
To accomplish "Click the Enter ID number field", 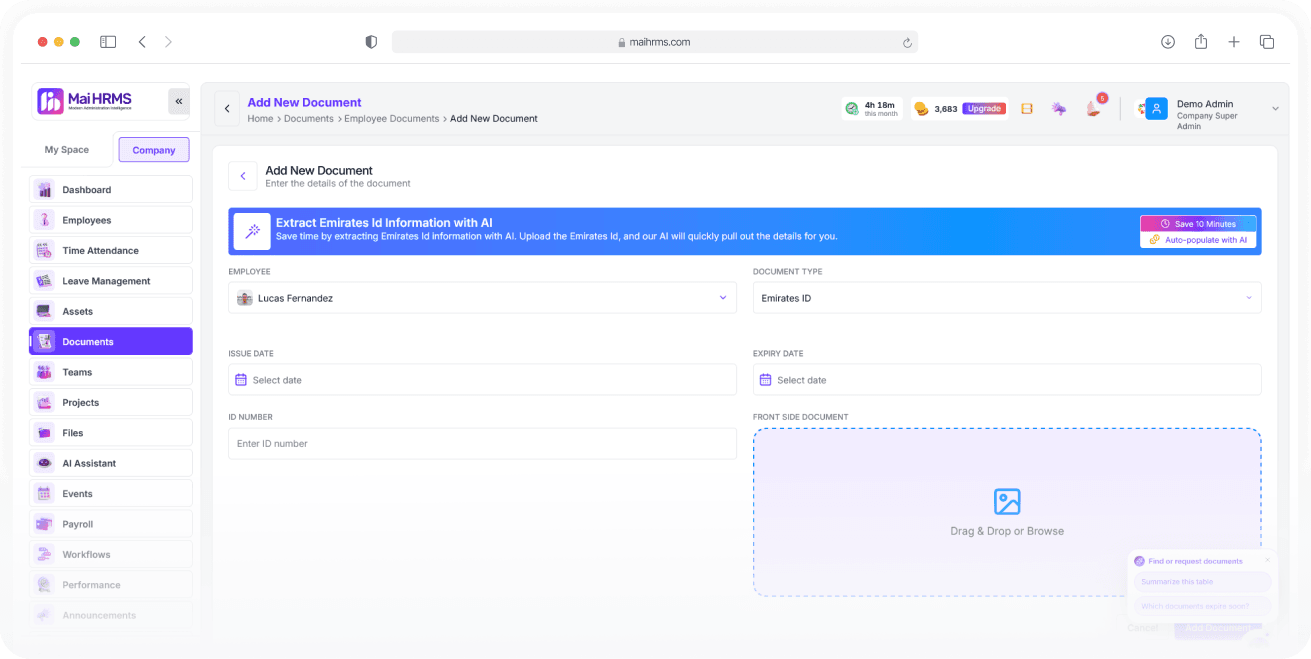I will (x=482, y=444).
